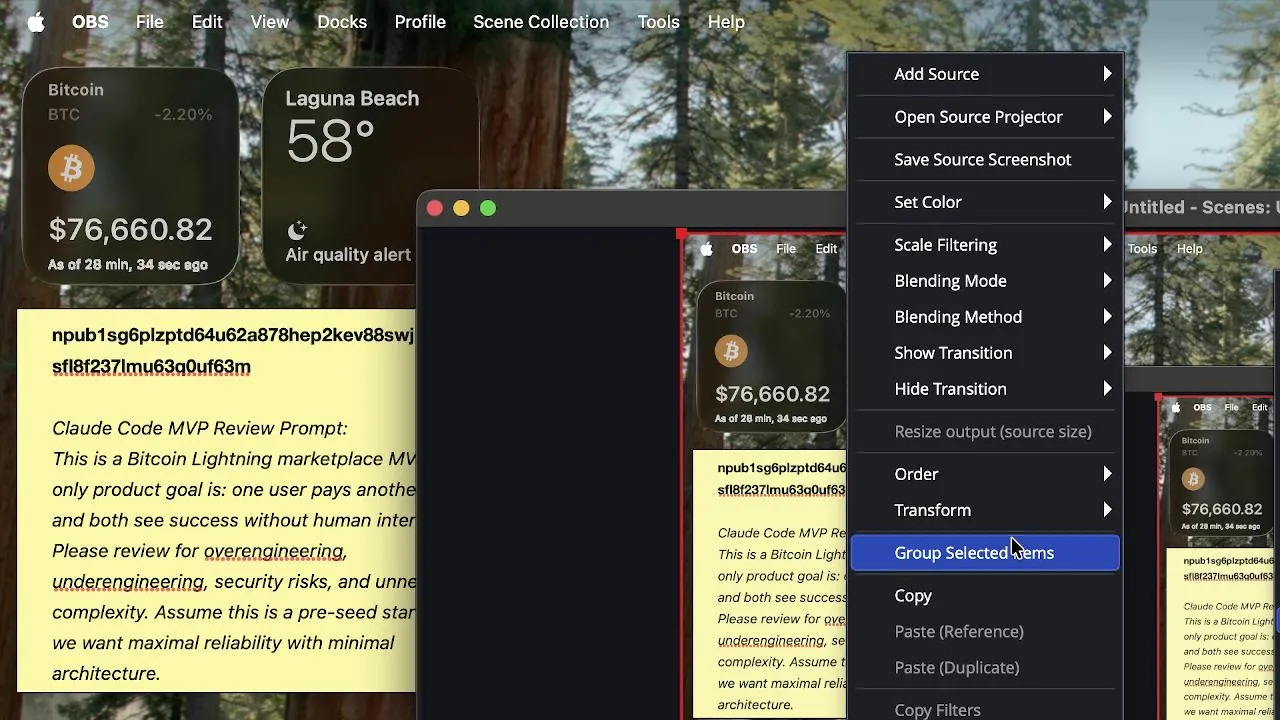Click arrow beside Open Source Projector
Screen dimensions: 1280x720
click(x=1107, y=117)
